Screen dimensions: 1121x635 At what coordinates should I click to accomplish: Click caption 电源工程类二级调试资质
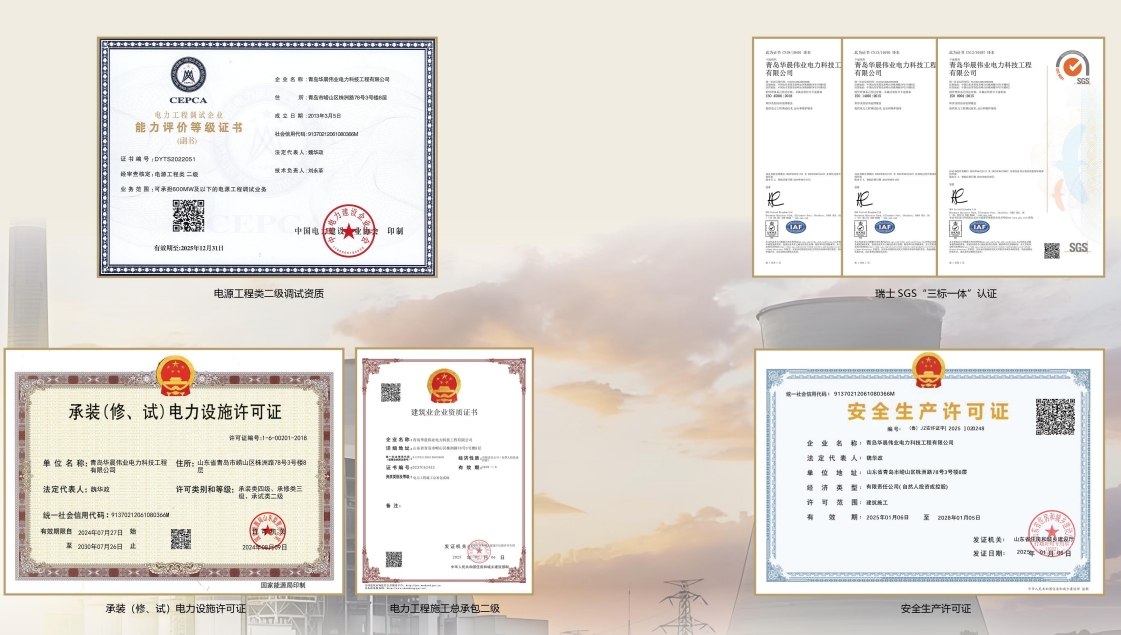[268, 293]
